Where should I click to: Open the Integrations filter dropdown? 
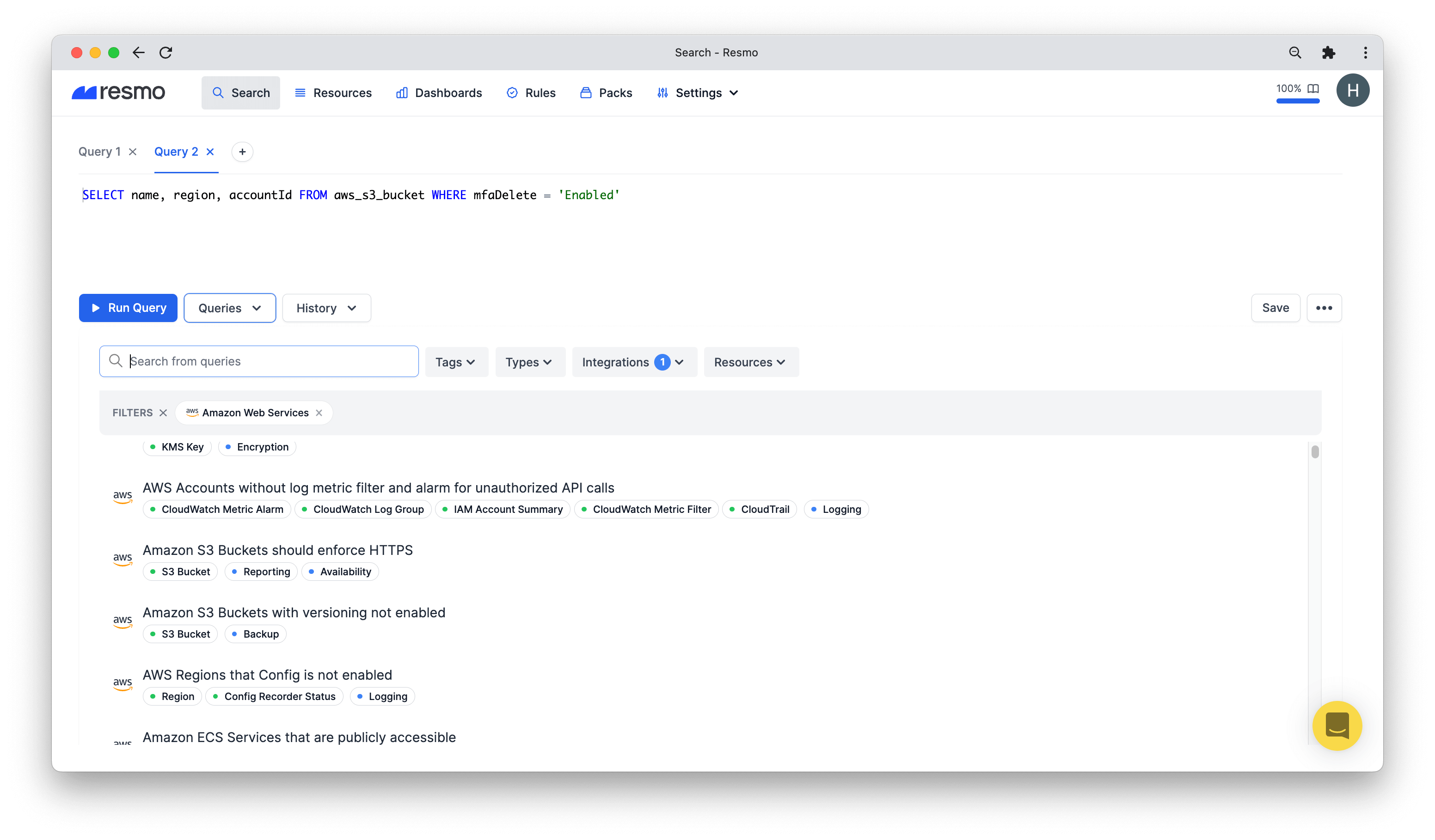(634, 362)
